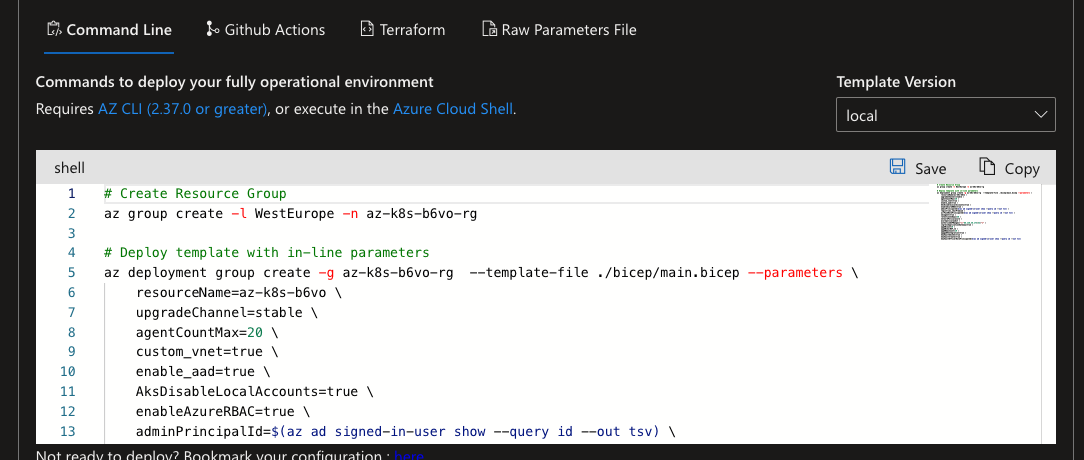The height and width of the screenshot is (460, 1084).
Task: Click the Raw Parameters File icon
Action: pos(489,30)
